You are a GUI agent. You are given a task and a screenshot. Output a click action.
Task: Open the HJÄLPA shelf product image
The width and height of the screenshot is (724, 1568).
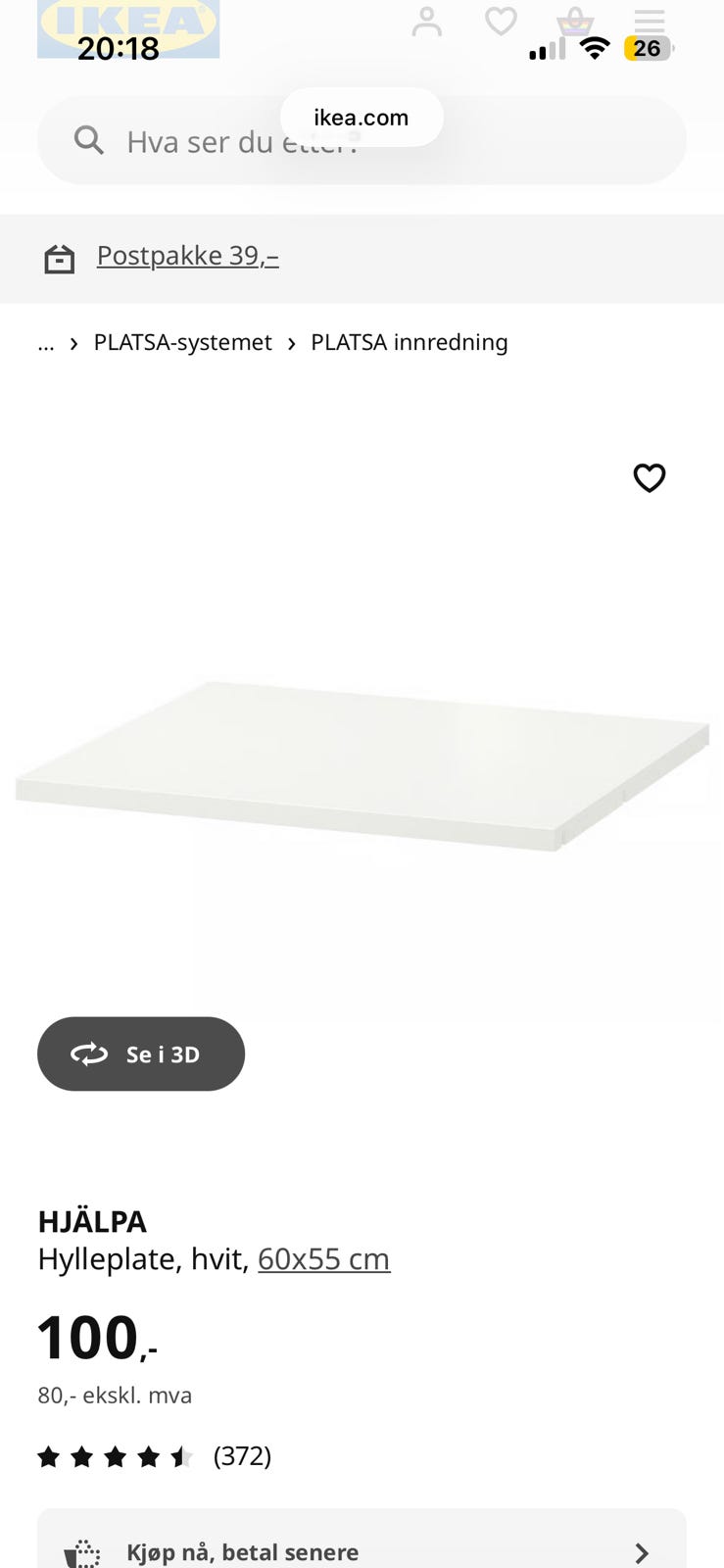362,764
